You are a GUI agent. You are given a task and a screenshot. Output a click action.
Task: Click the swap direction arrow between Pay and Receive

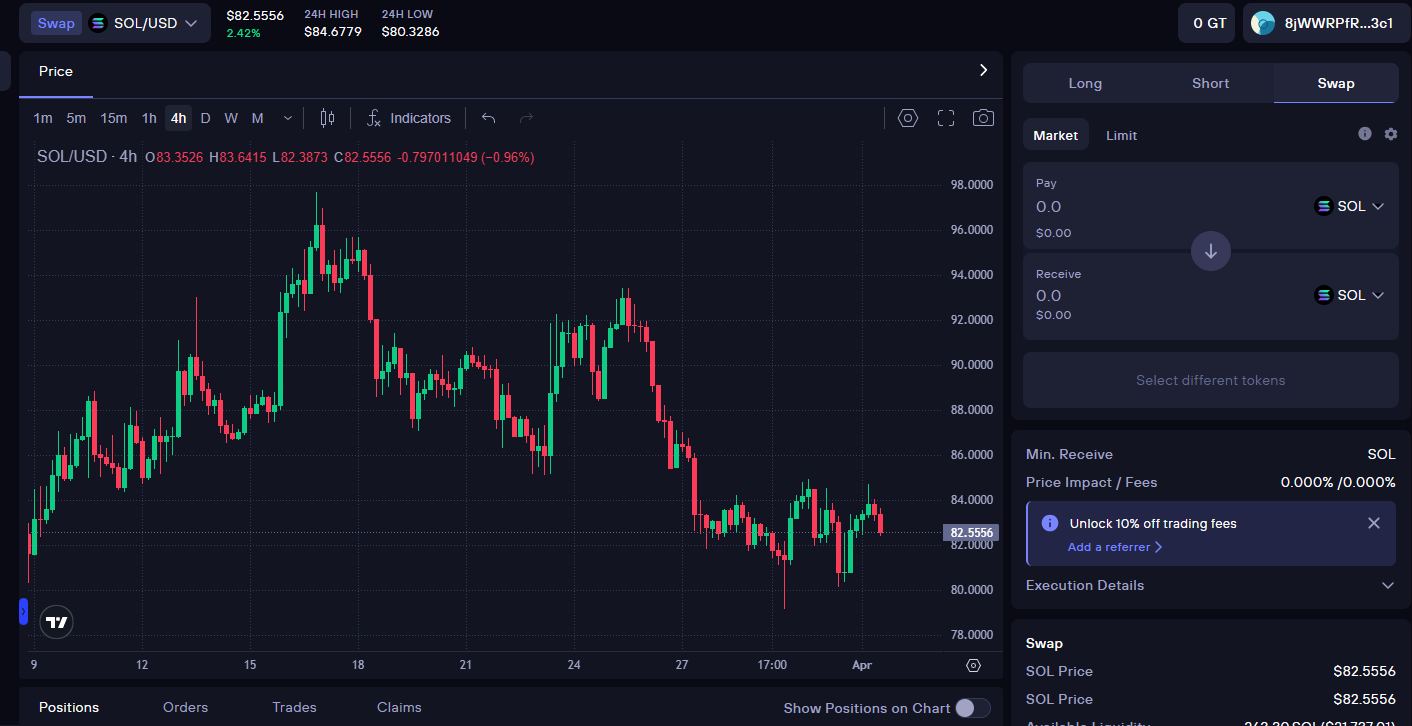(x=1210, y=251)
